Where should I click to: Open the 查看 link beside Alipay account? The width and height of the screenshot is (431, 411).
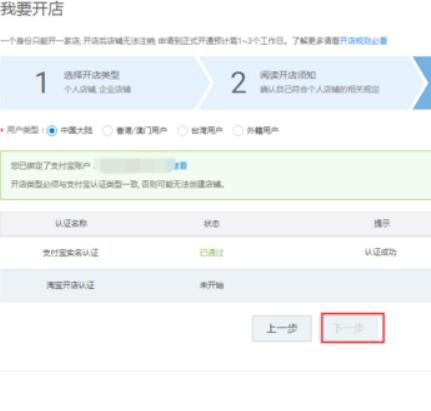coord(181,166)
